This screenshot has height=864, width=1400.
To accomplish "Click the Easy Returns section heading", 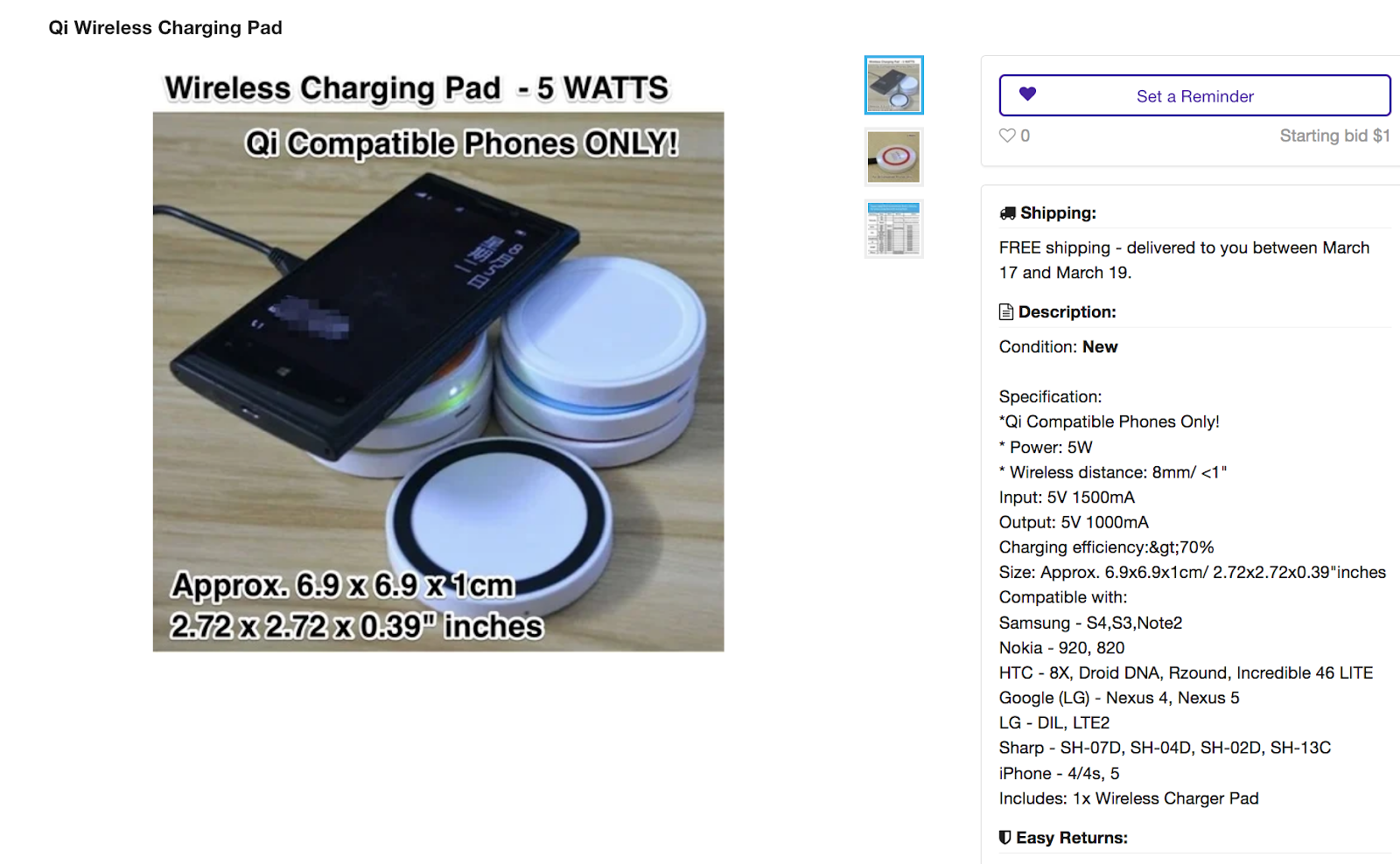I will [x=1072, y=838].
